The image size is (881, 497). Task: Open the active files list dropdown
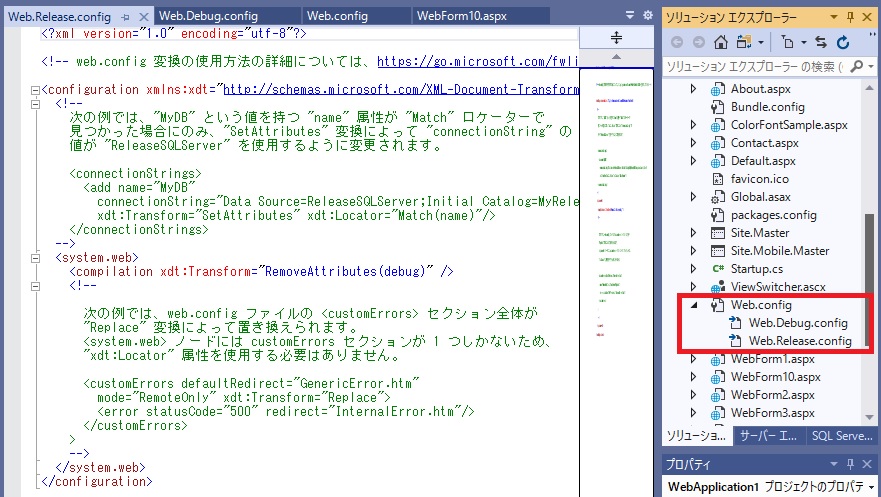point(630,15)
